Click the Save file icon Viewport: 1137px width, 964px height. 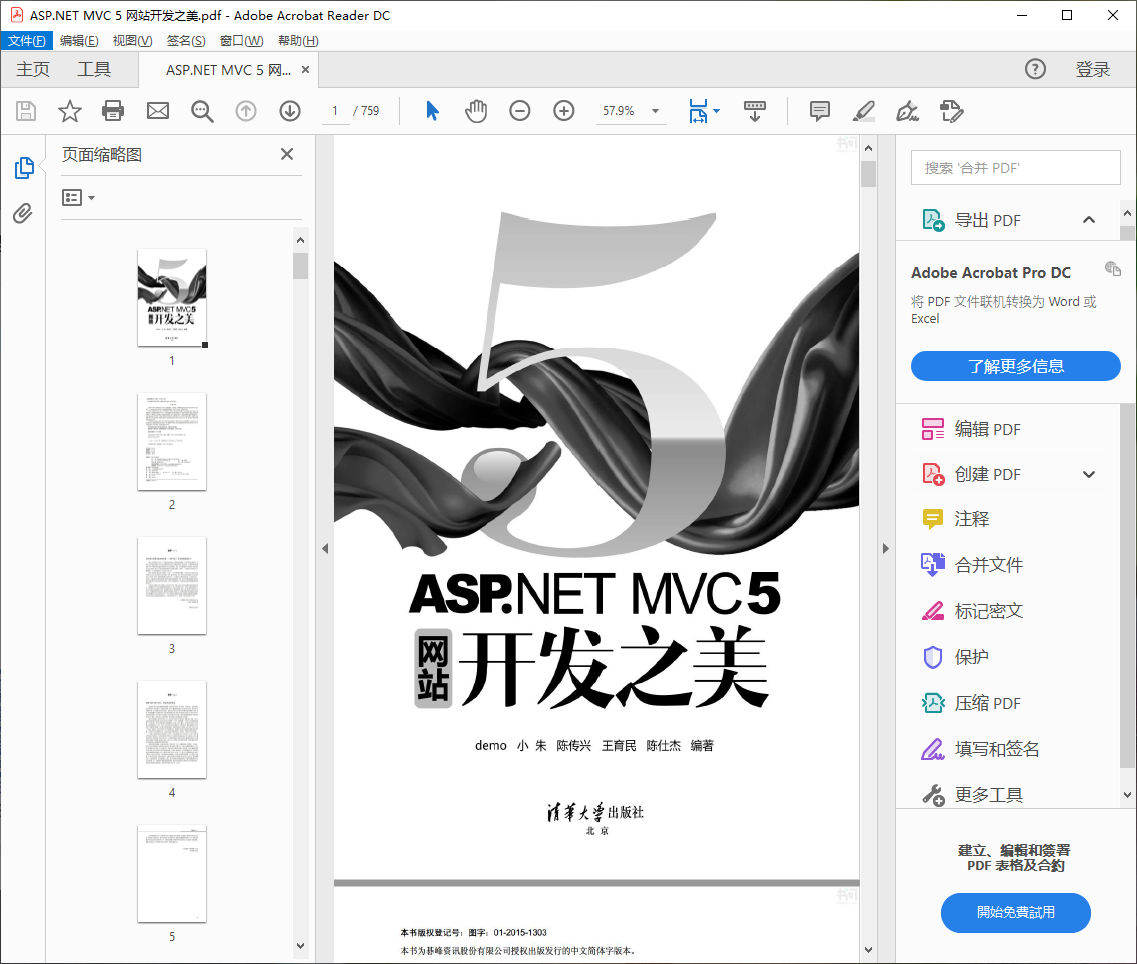point(26,111)
